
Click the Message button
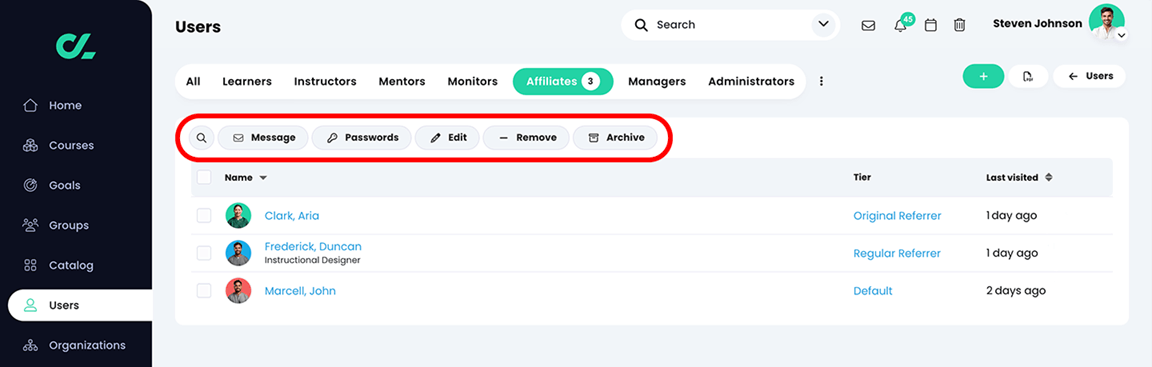[263, 137]
